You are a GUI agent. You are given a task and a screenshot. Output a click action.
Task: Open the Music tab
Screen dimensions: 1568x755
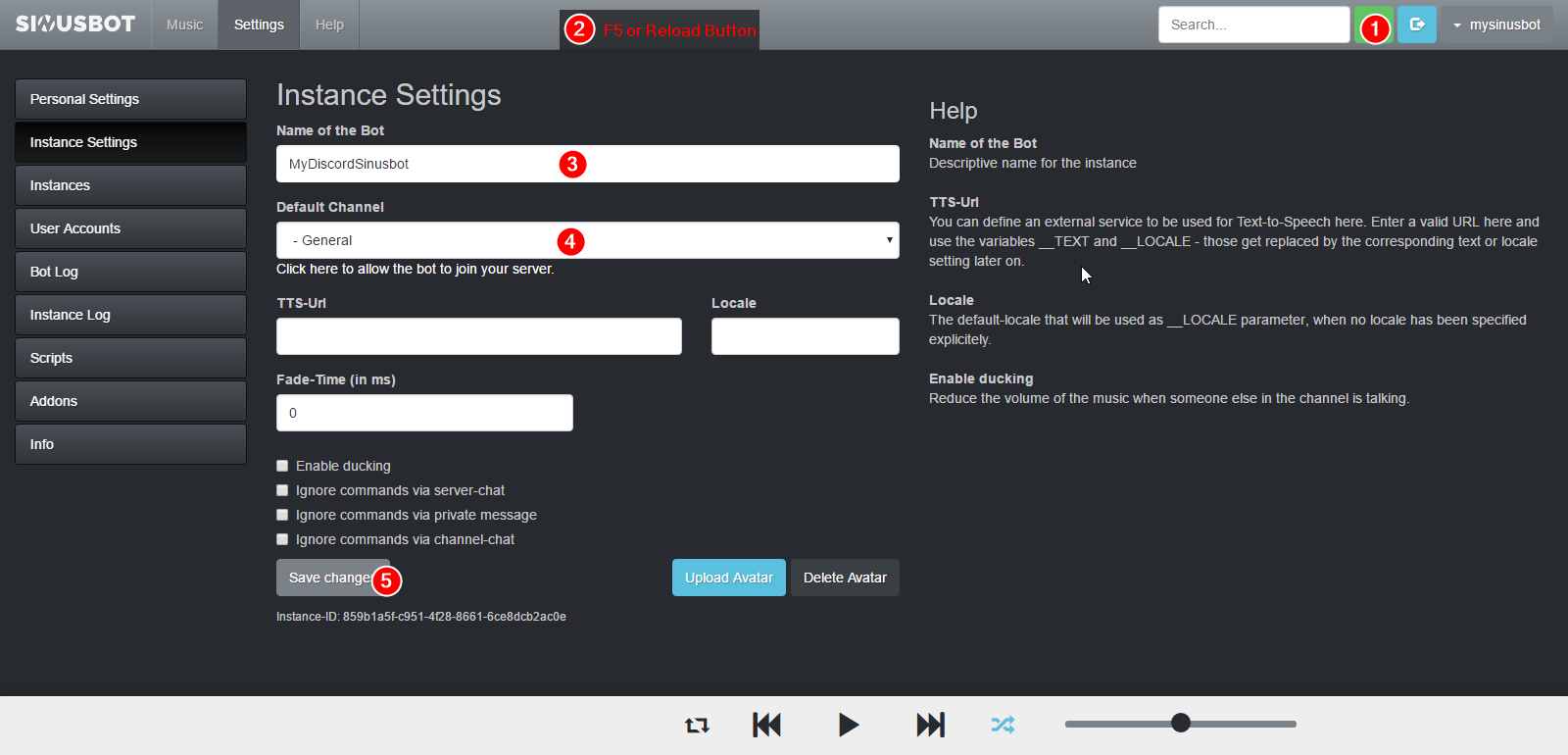pyautogui.click(x=184, y=25)
